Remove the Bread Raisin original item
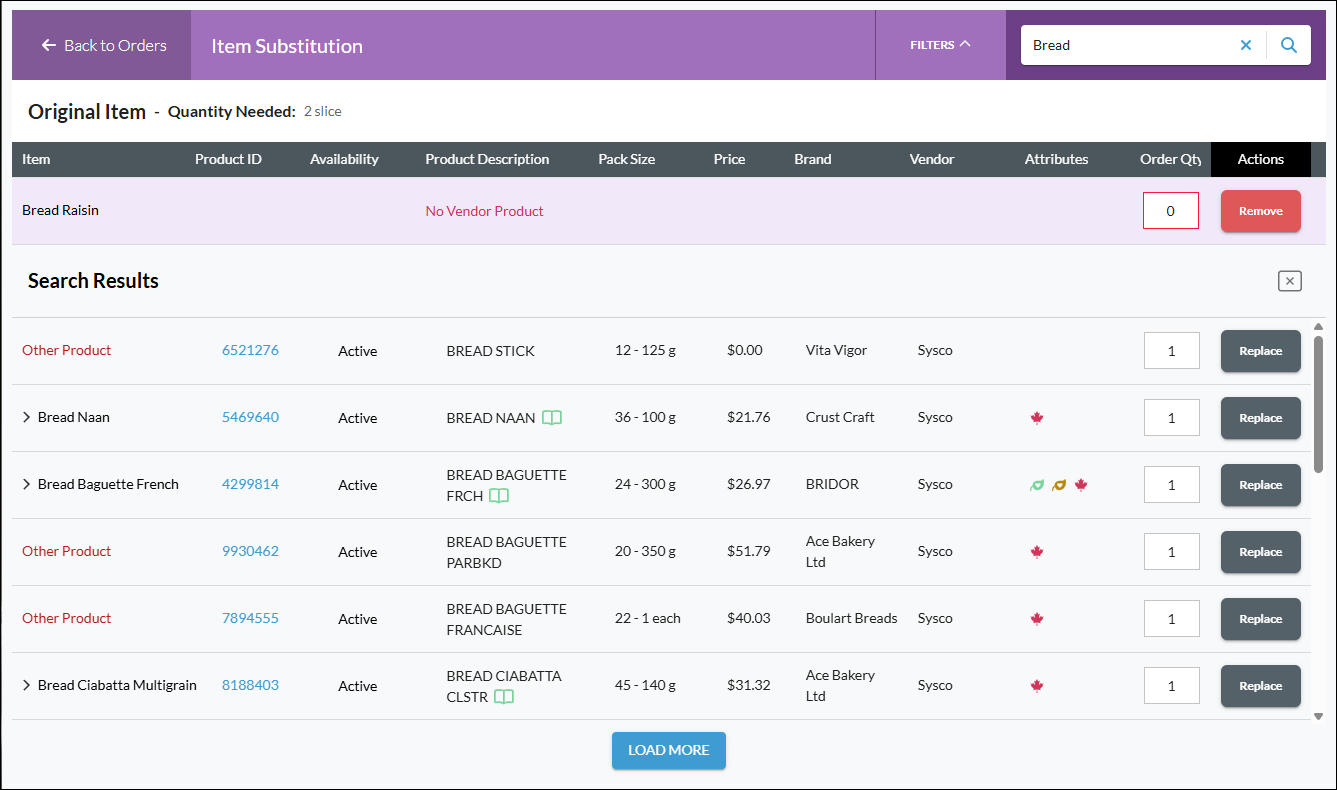 click(1261, 211)
